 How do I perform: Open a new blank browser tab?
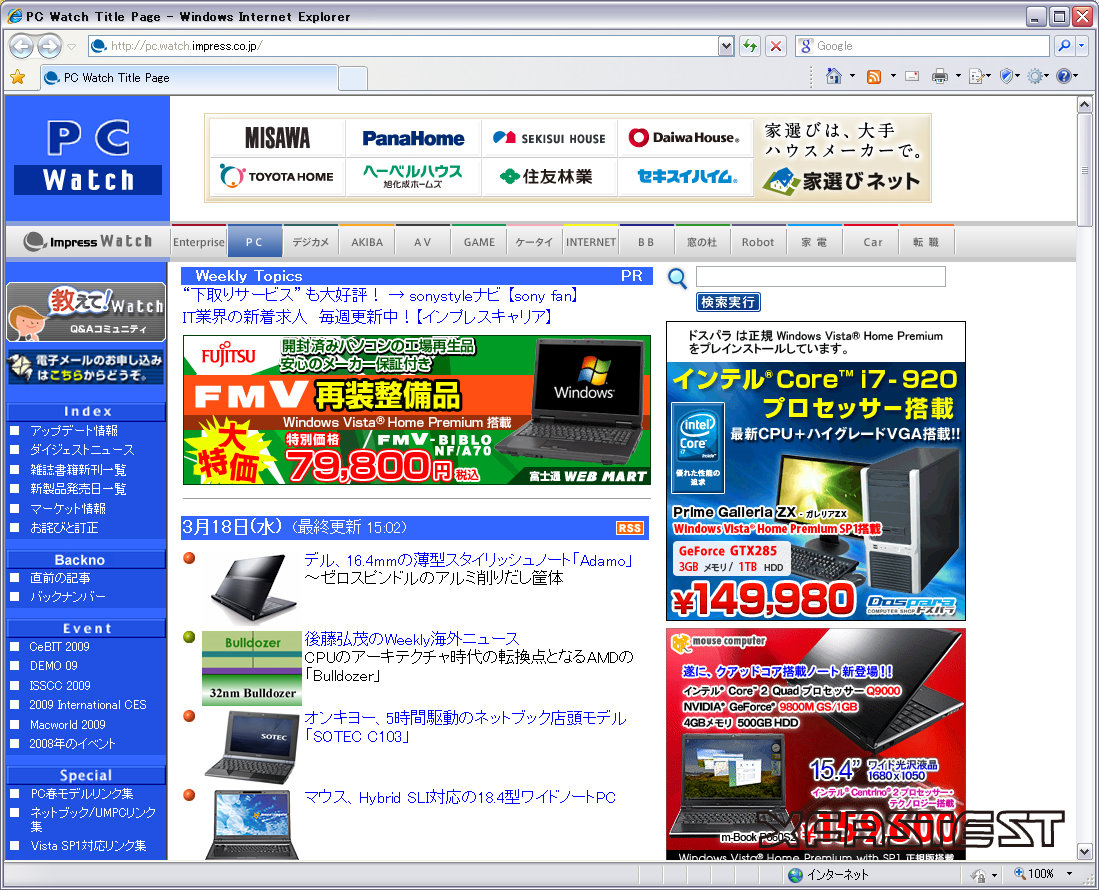pyautogui.click(x=353, y=78)
